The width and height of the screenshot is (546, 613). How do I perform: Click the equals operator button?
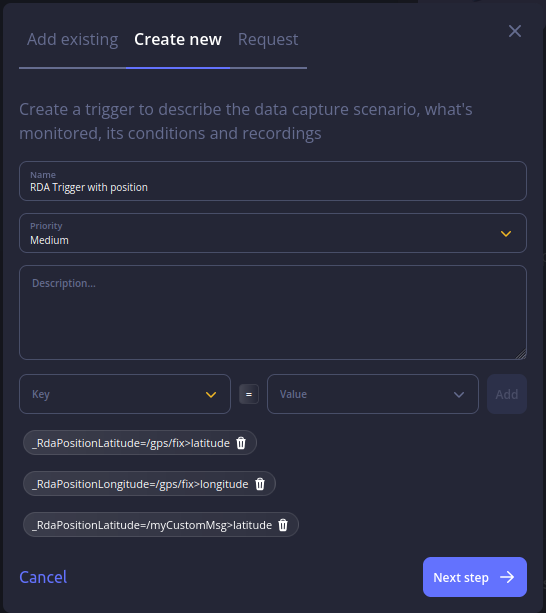pos(249,394)
